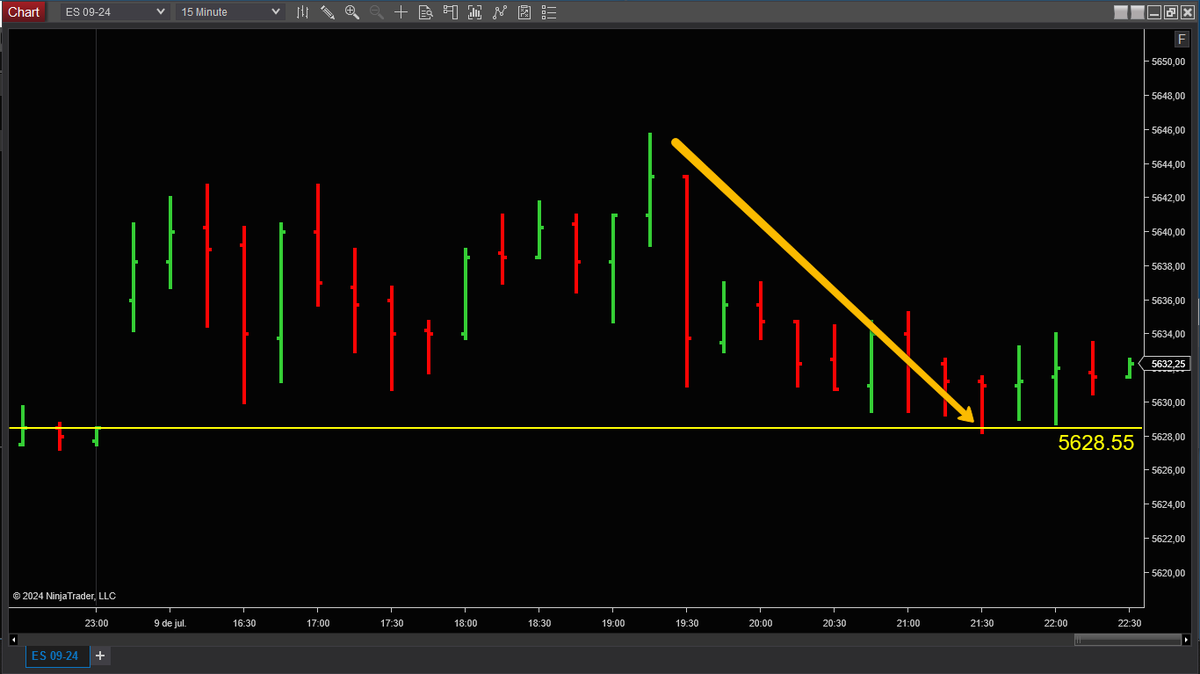Viewport: 1200px width, 674px height.
Task: Click the 18:30 time axis label
Action: click(x=539, y=622)
